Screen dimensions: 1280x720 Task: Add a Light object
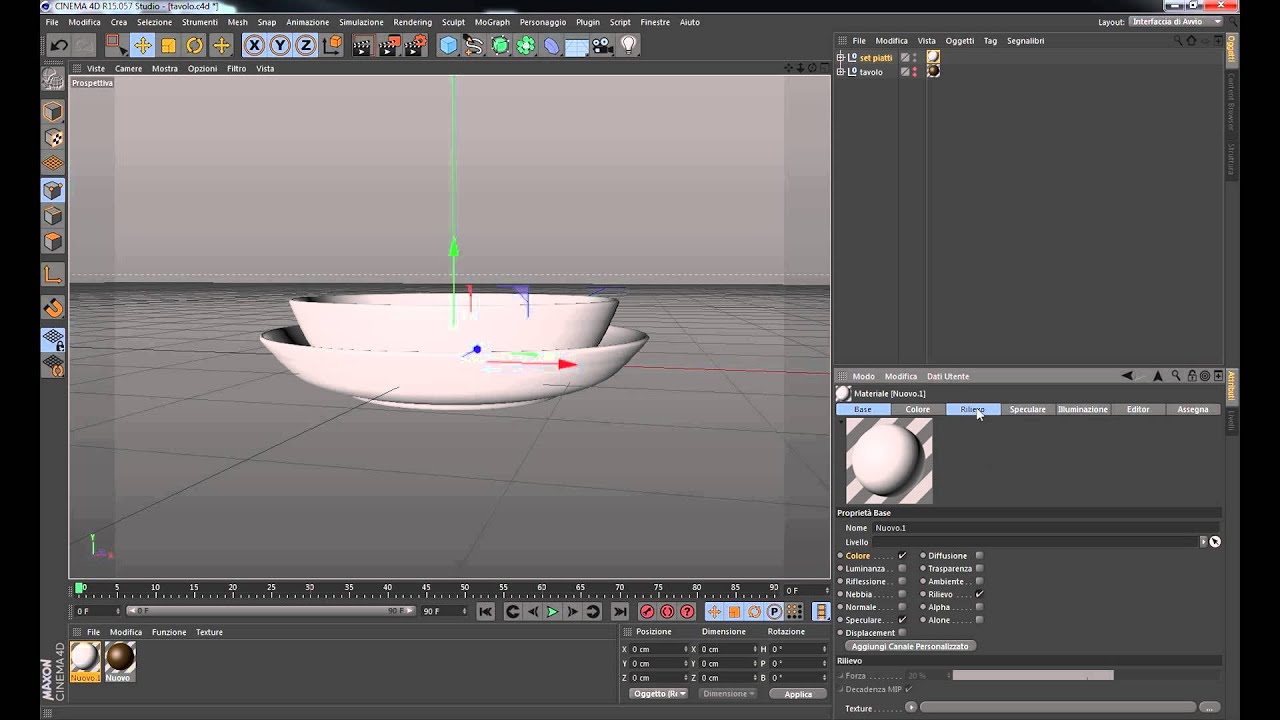coord(628,45)
